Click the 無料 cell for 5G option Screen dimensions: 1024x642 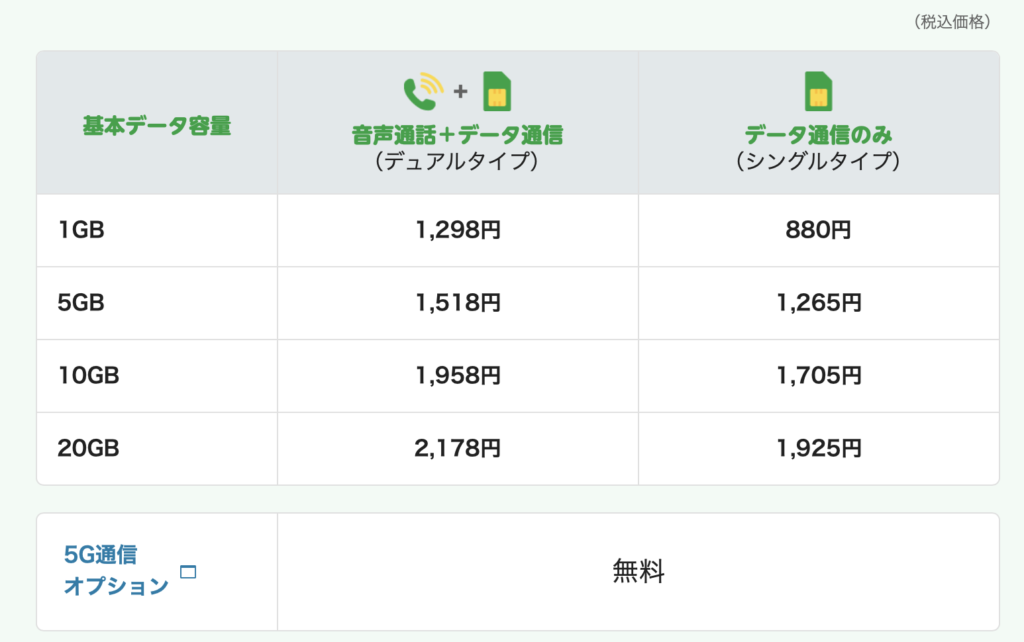click(x=638, y=572)
